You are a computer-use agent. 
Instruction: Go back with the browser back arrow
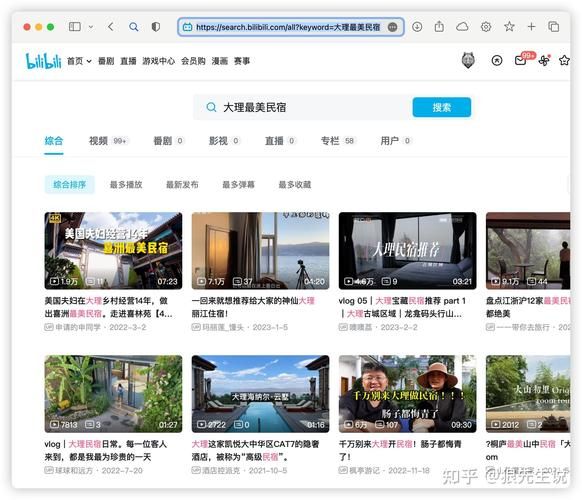click(x=111, y=27)
